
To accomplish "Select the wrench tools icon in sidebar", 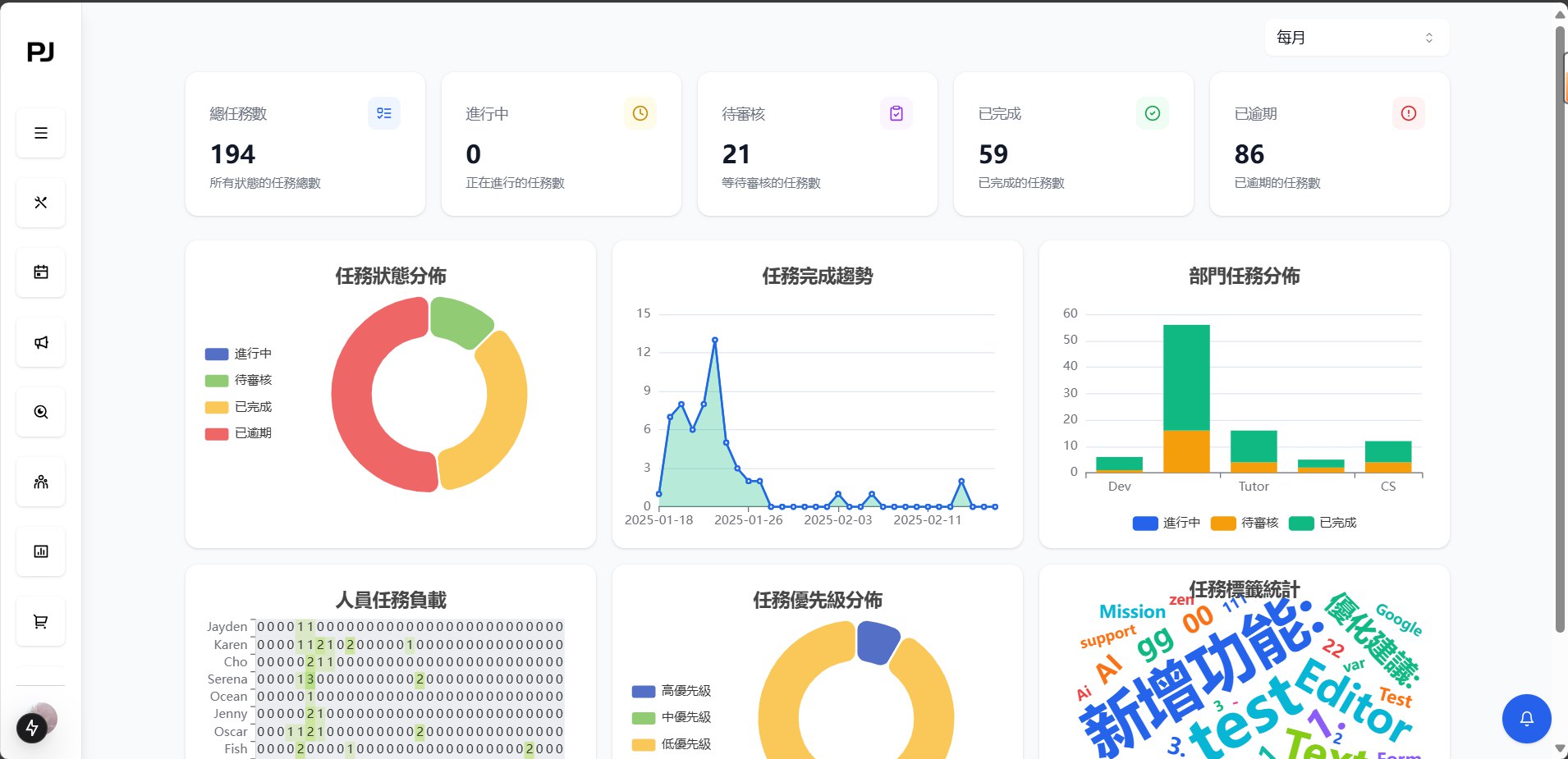I will tap(40, 202).
